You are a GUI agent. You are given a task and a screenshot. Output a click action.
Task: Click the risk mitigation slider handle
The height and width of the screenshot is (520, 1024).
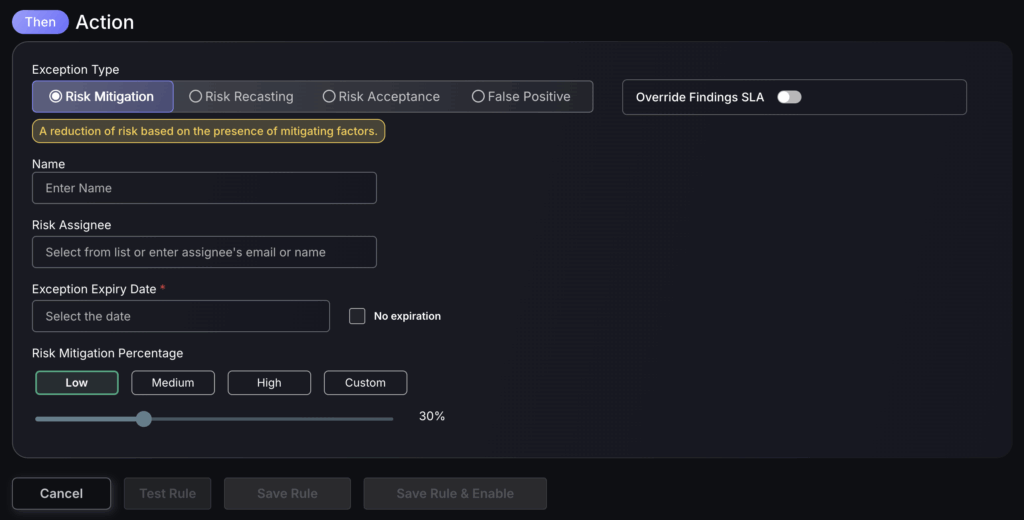point(144,419)
